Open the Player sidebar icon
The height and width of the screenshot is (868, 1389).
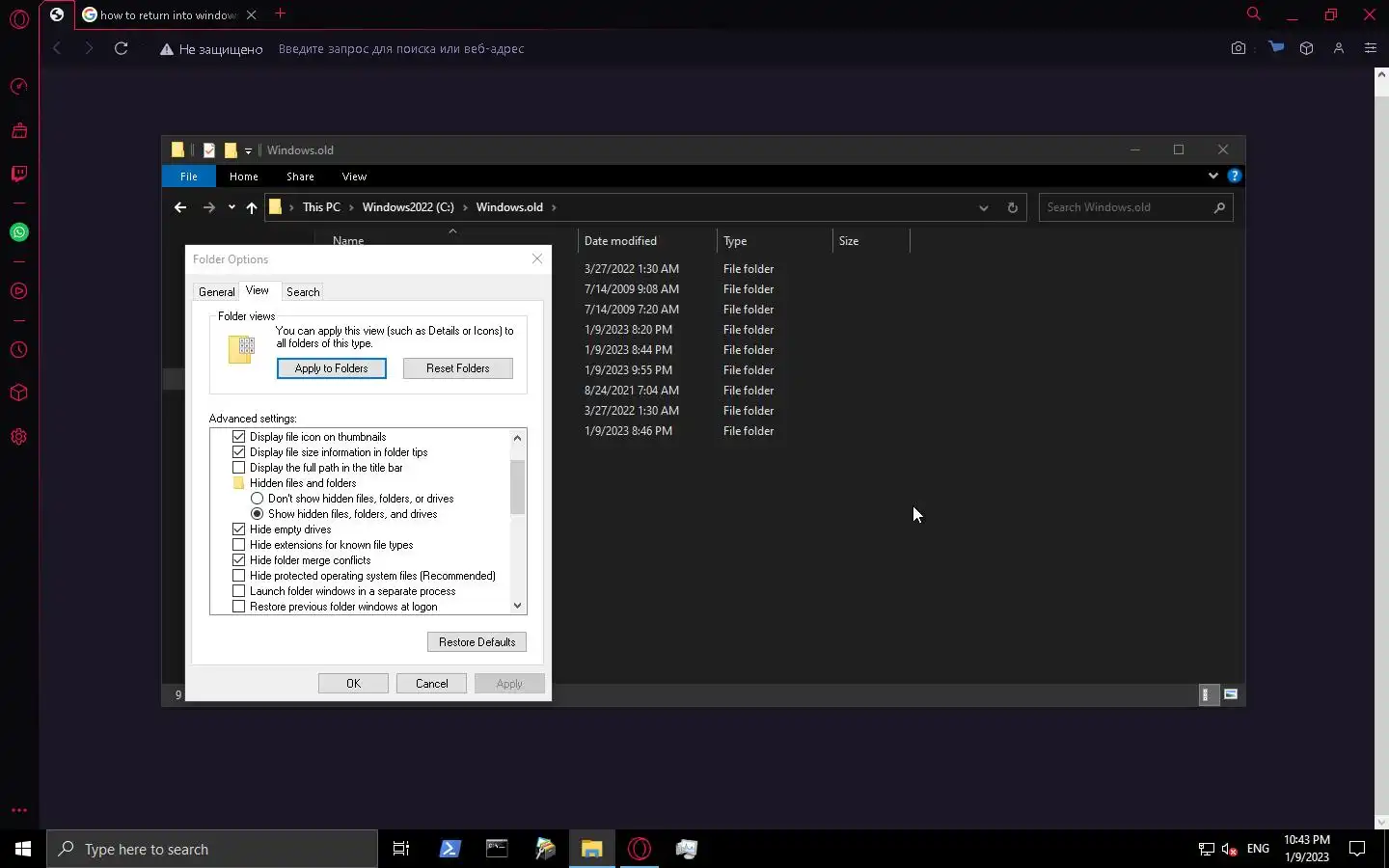tap(18, 291)
